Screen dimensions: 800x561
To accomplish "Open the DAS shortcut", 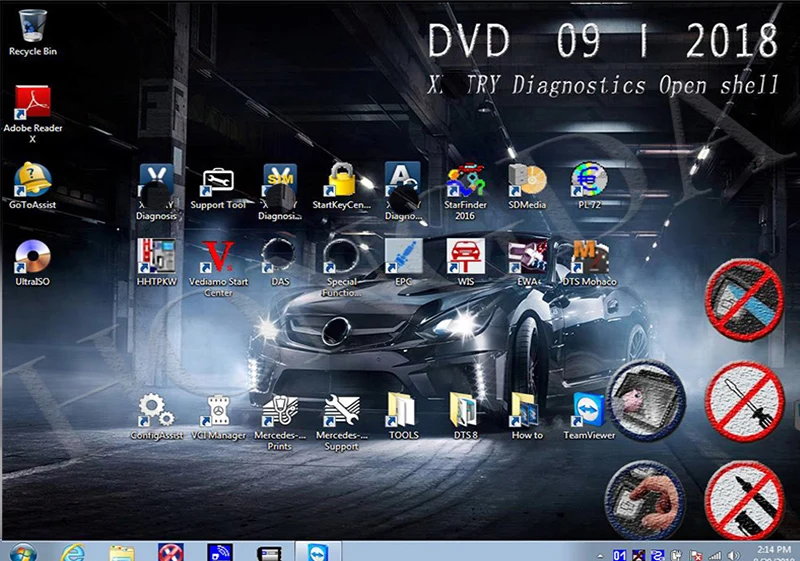I will (x=280, y=263).
